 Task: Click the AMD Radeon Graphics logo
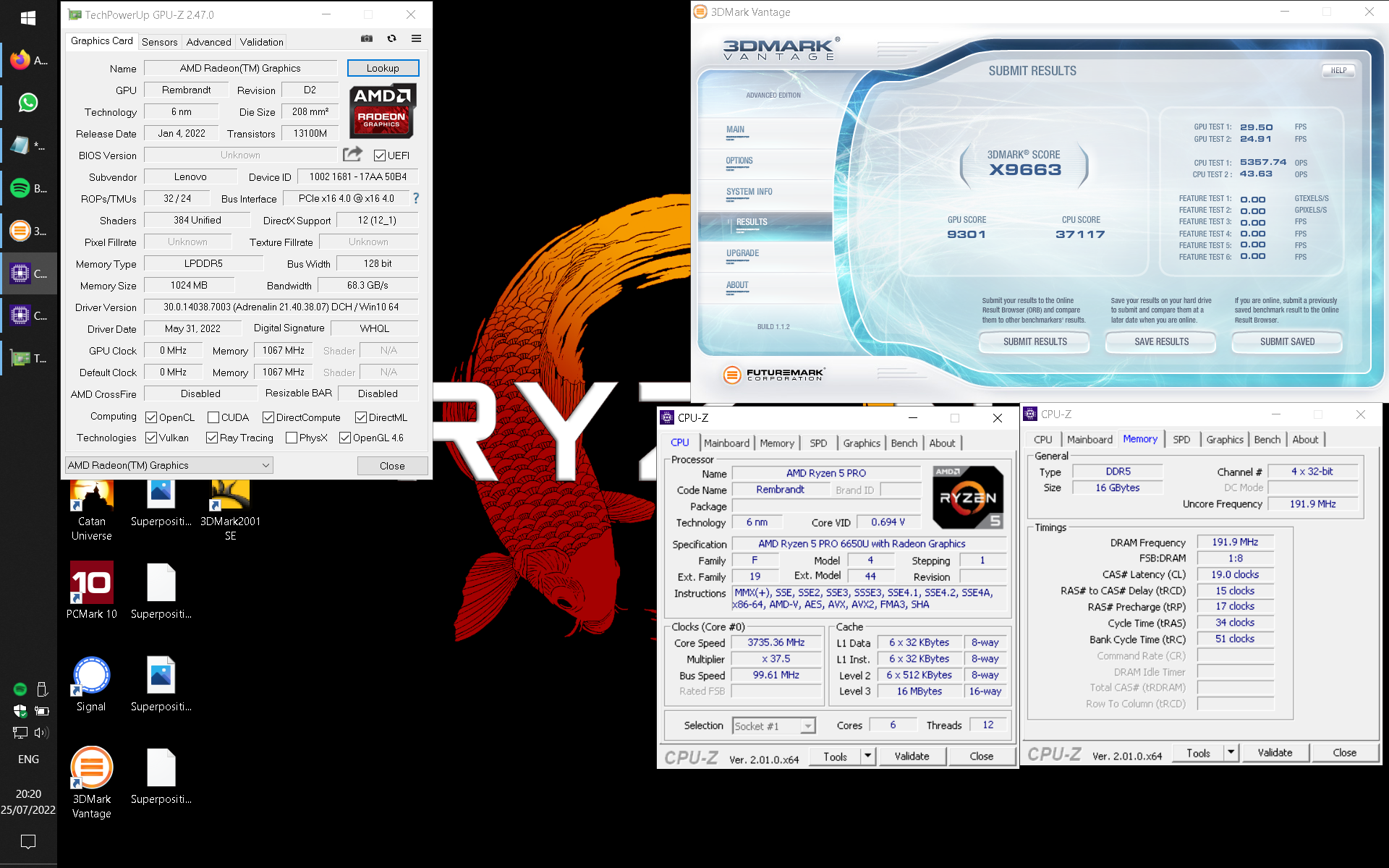tap(382, 111)
